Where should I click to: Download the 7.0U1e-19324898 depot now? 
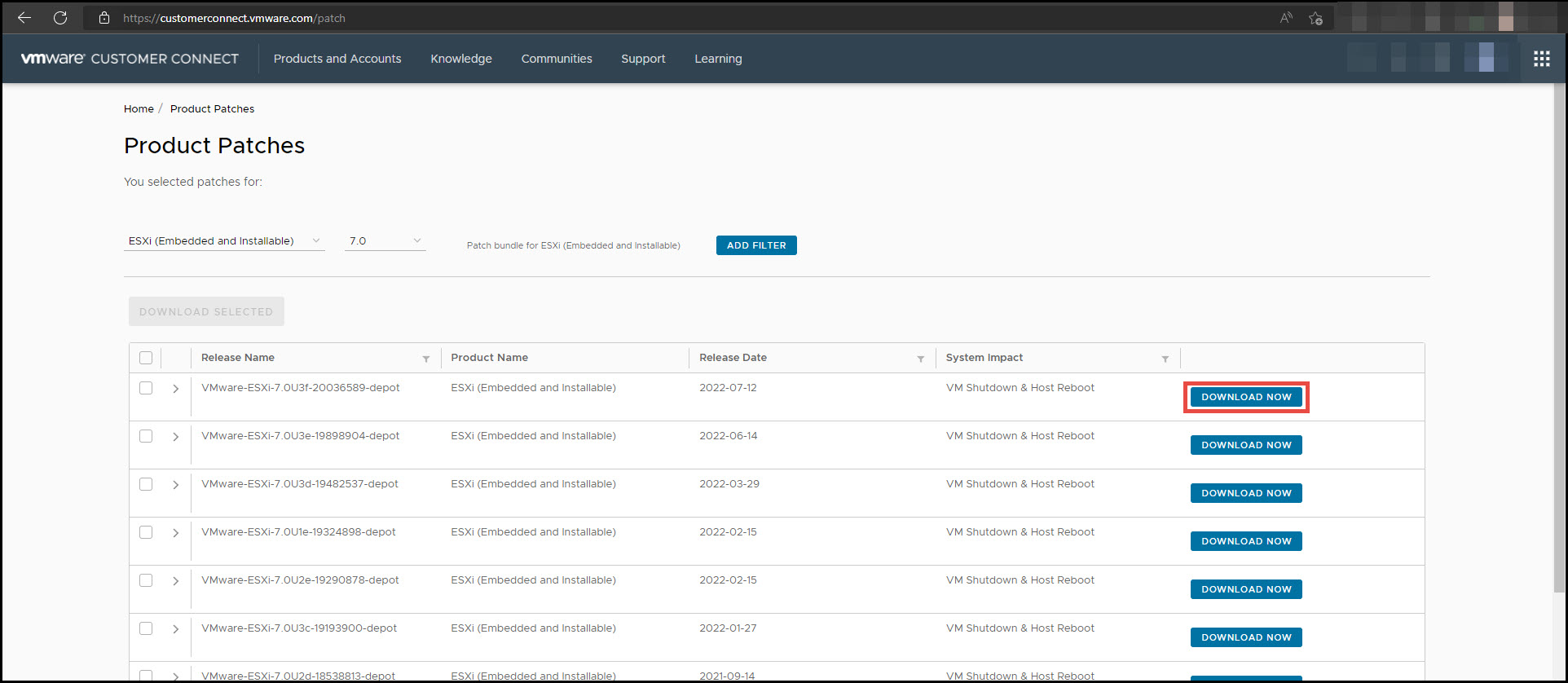tap(1246, 541)
